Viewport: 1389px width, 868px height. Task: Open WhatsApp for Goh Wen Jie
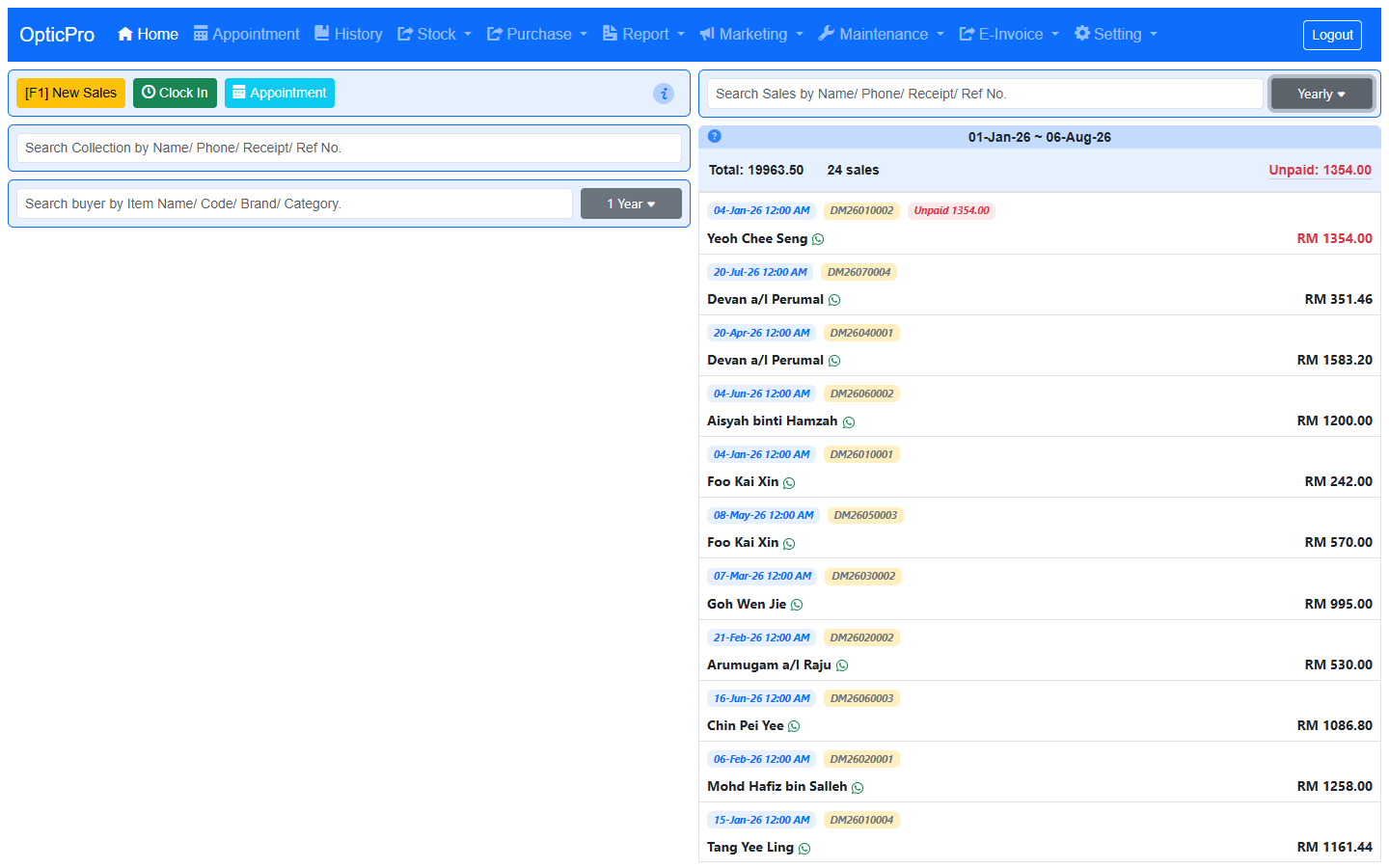[797, 605]
